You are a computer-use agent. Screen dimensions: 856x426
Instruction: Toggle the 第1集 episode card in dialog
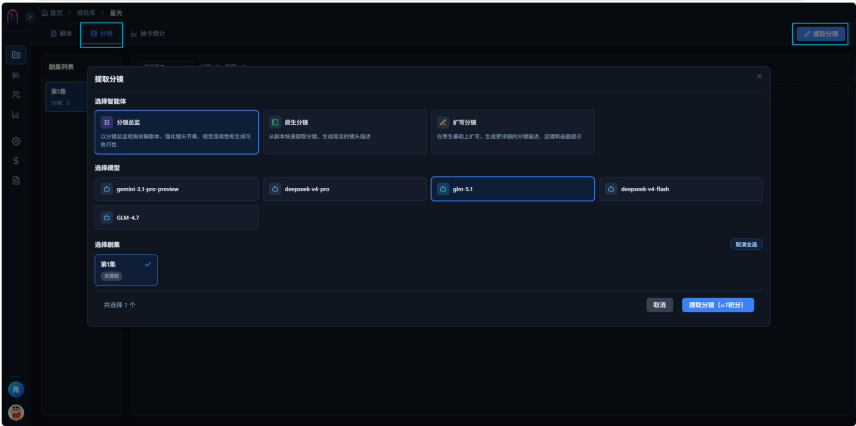[126, 270]
